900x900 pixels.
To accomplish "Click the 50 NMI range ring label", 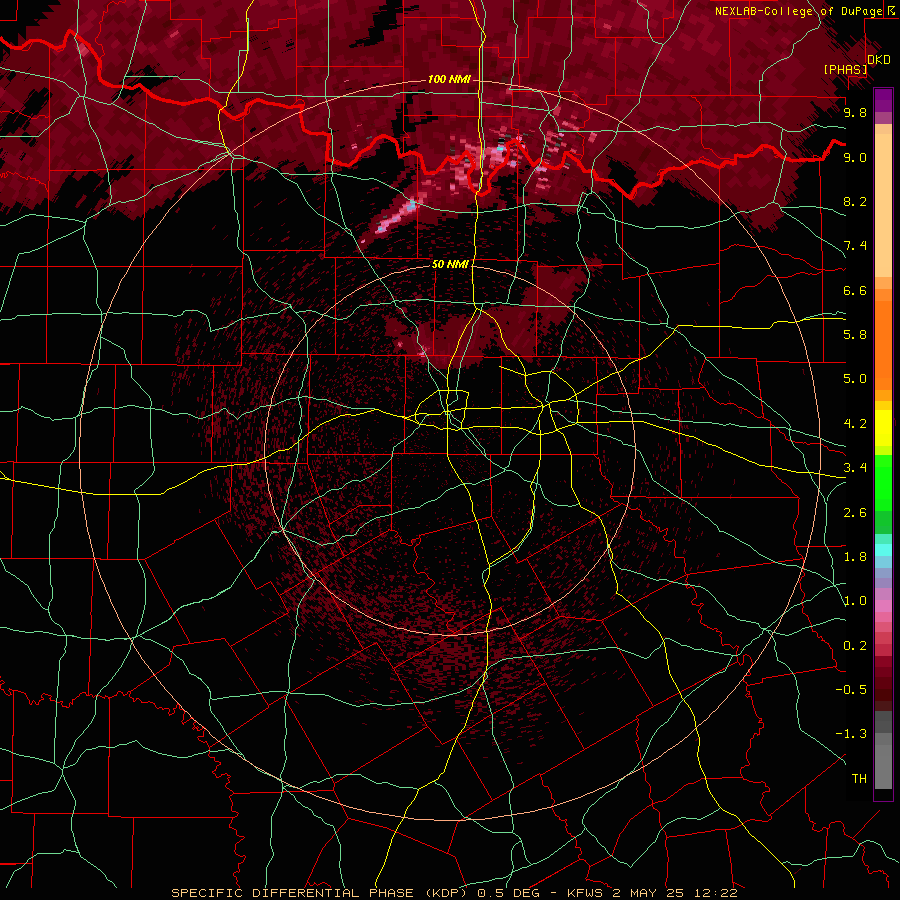I will pyautogui.click(x=450, y=264).
